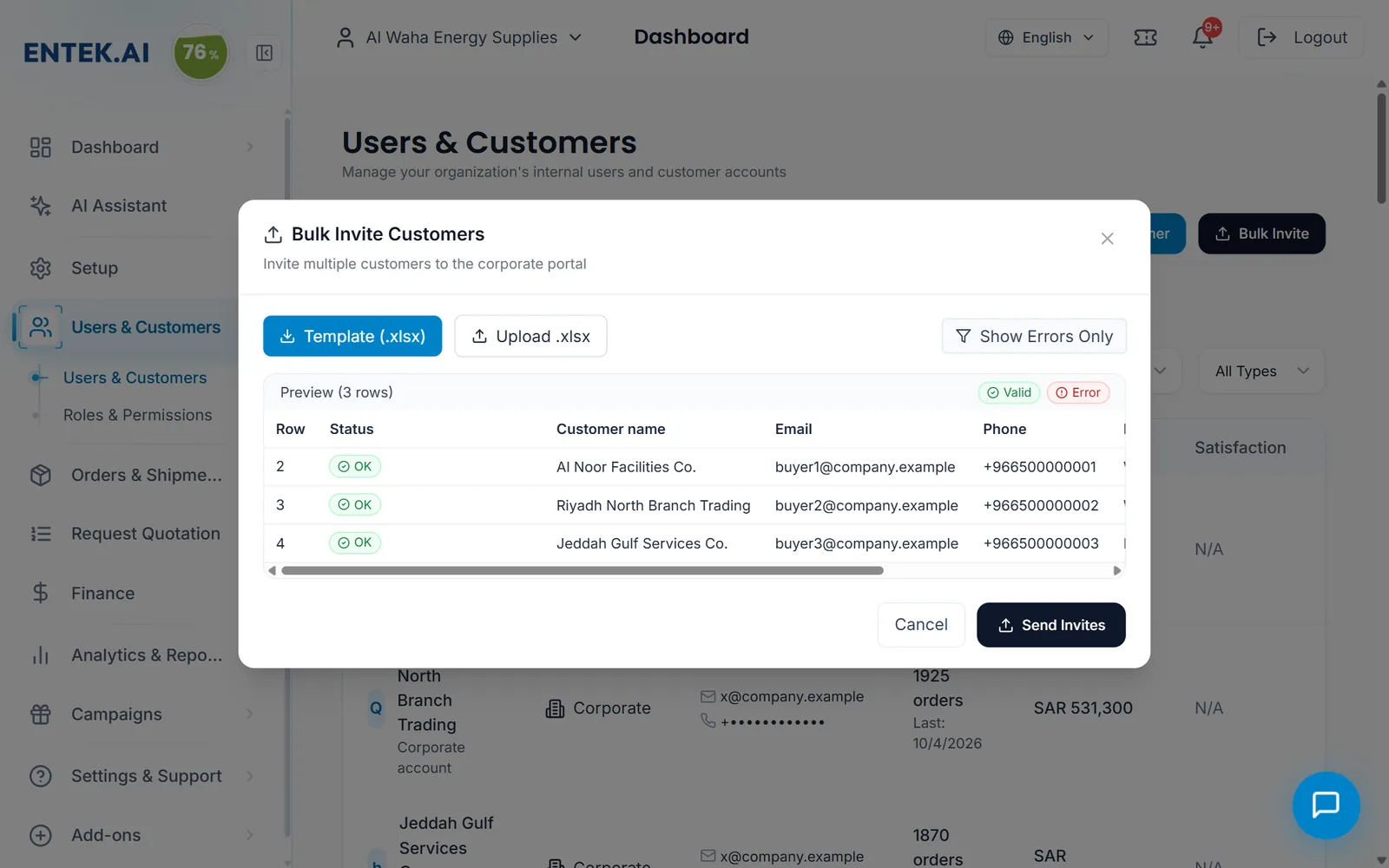Click the ticket voucher icon in header
Screen dimensions: 1389x868
(1145, 37)
